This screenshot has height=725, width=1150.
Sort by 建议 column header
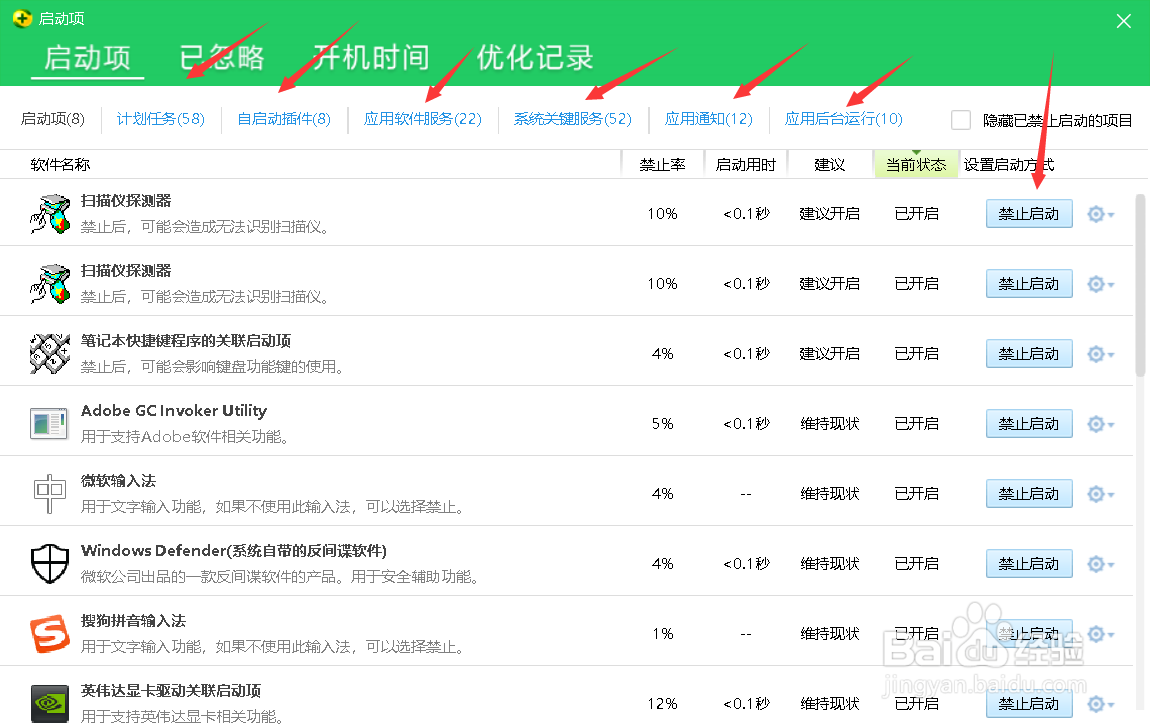point(829,165)
